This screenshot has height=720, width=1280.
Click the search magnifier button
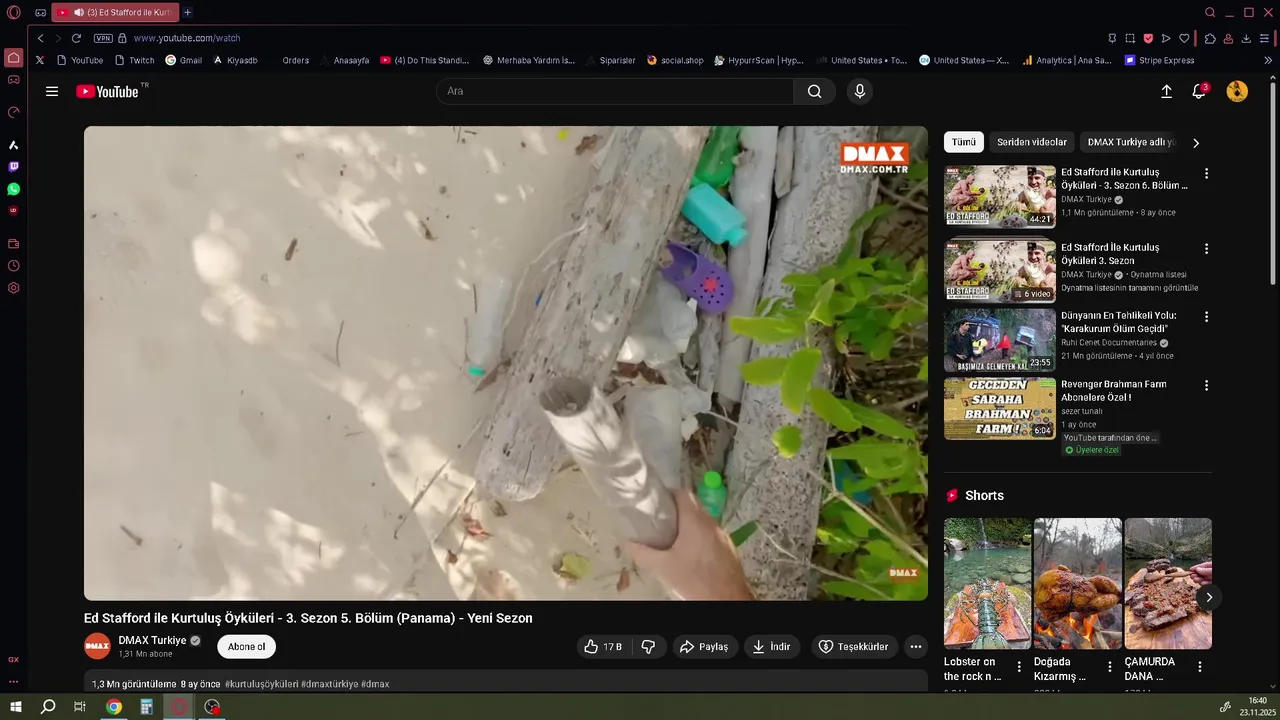[815, 91]
